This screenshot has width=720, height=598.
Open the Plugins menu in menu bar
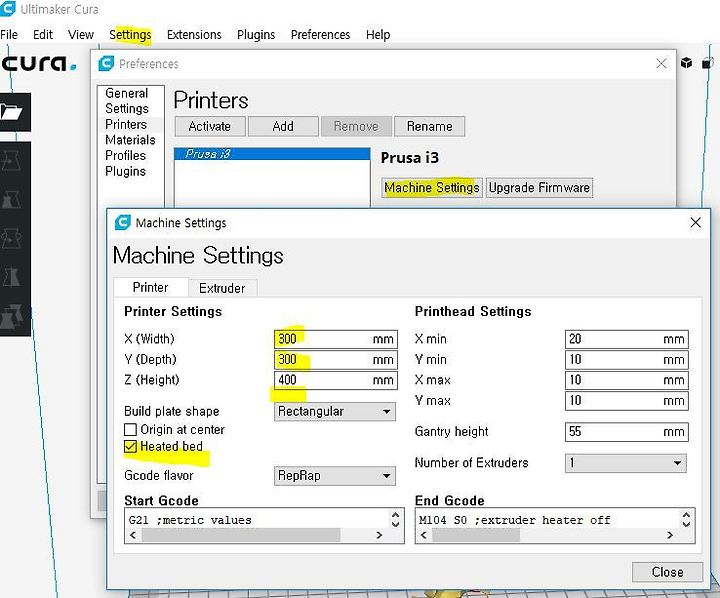(x=256, y=34)
